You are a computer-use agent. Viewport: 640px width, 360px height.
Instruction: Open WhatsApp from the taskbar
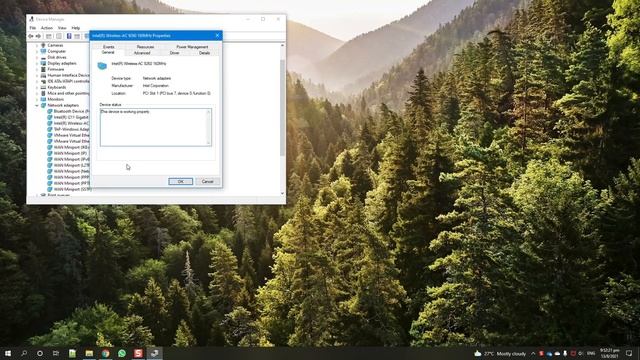(122, 353)
